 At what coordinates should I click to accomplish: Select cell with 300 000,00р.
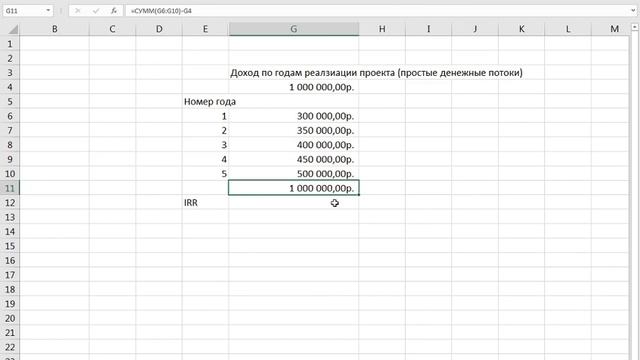coord(294,116)
